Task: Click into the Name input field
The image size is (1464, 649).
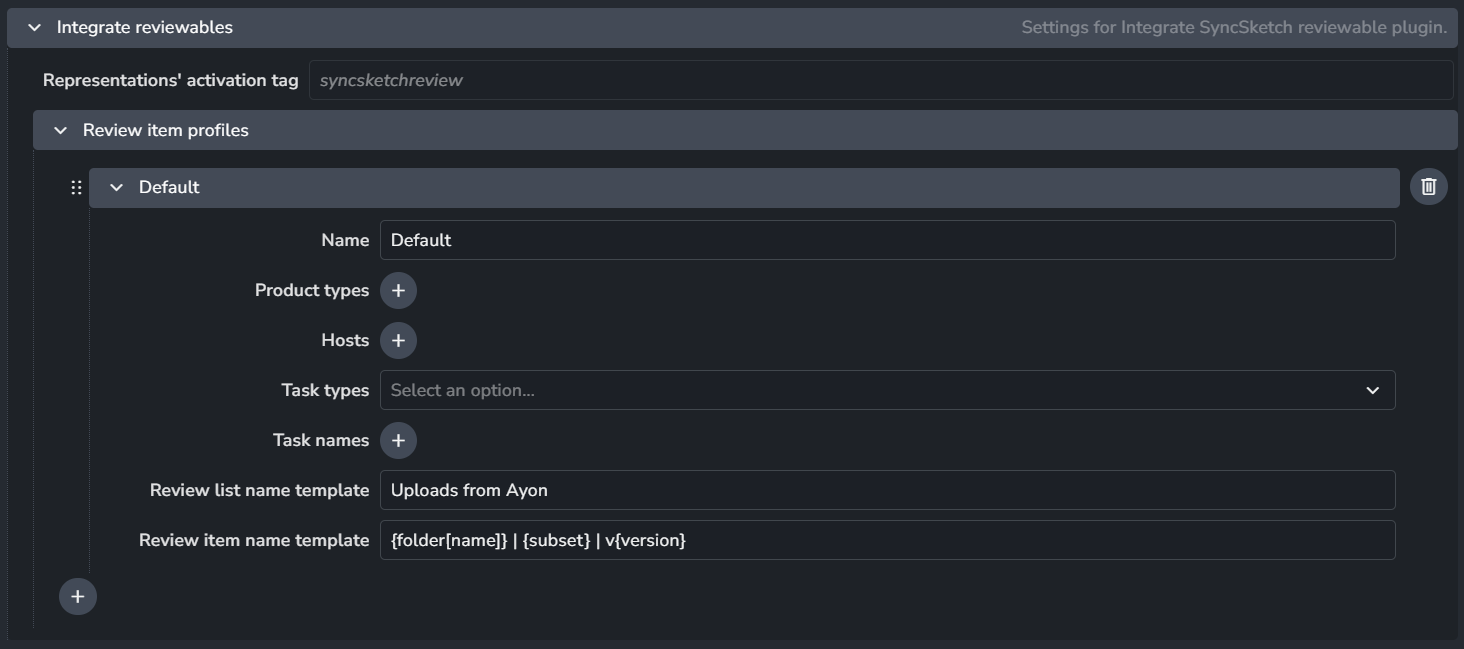Action: (x=887, y=240)
